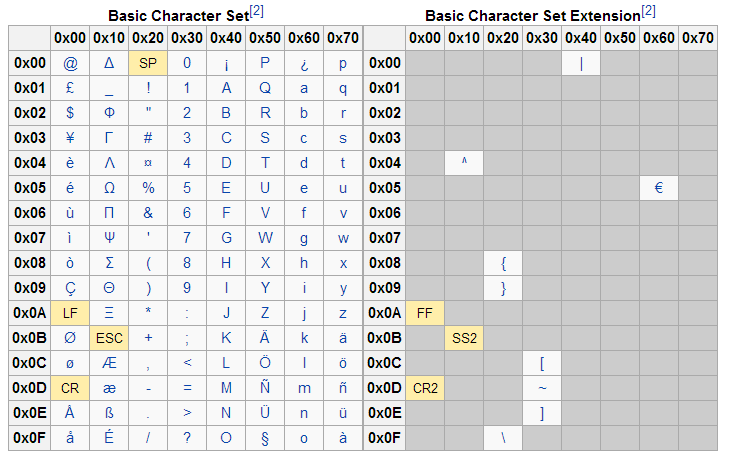This screenshot has height=463, width=729.
Task: Select the highlighted ESC cell
Action: coord(109,338)
